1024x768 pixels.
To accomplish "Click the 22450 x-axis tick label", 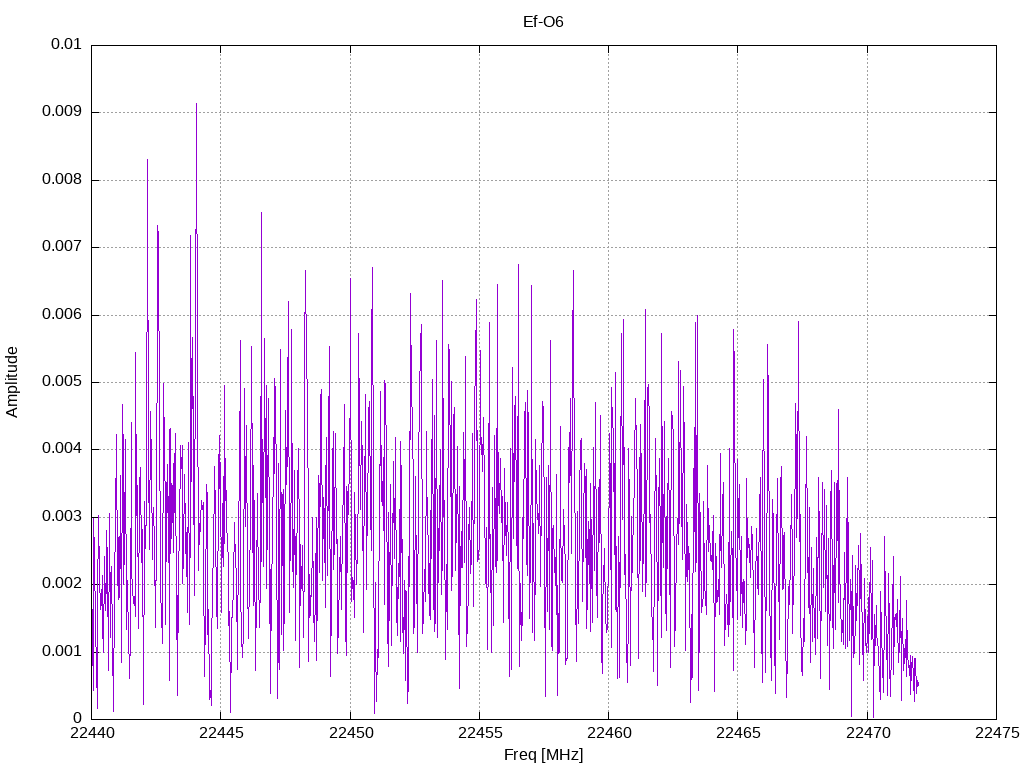I will click(x=351, y=733).
